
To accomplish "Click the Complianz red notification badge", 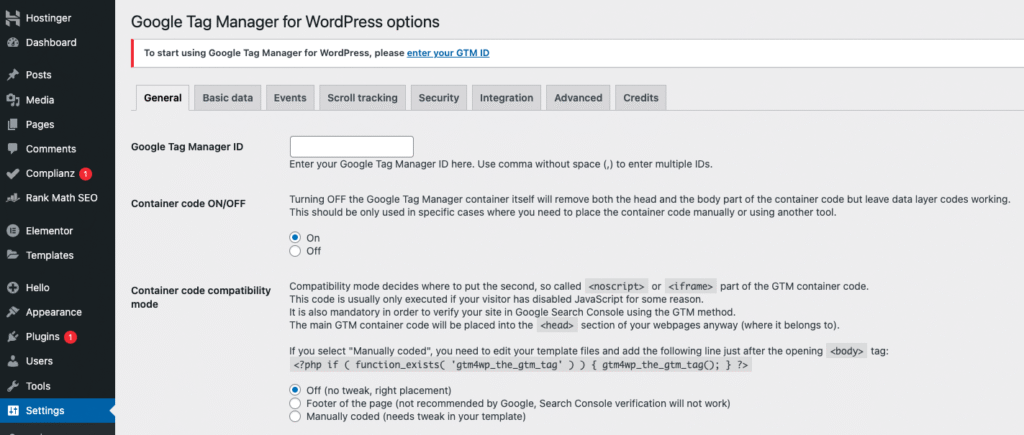I will point(86,174).
